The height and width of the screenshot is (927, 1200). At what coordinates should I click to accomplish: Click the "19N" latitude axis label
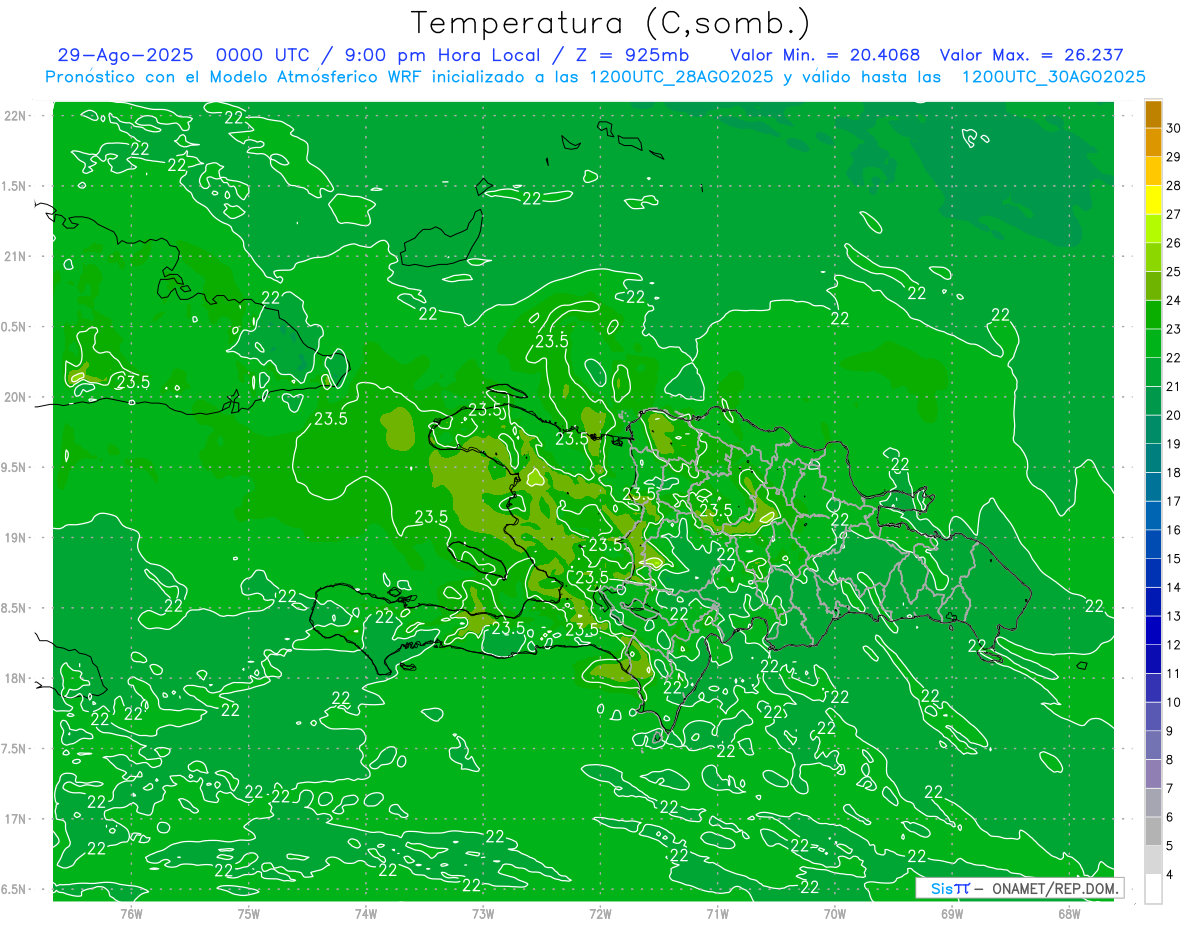[x=16, y=538]
